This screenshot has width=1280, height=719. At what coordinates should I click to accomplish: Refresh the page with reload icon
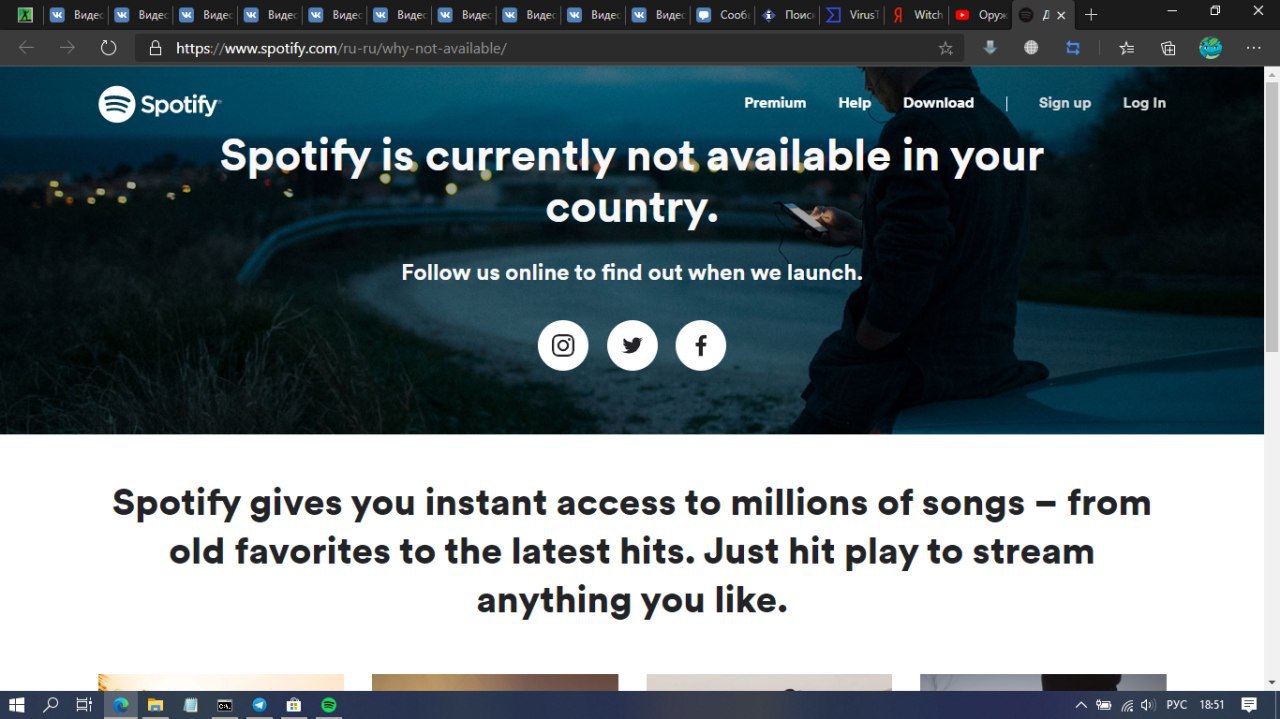(x=108, y=48)
